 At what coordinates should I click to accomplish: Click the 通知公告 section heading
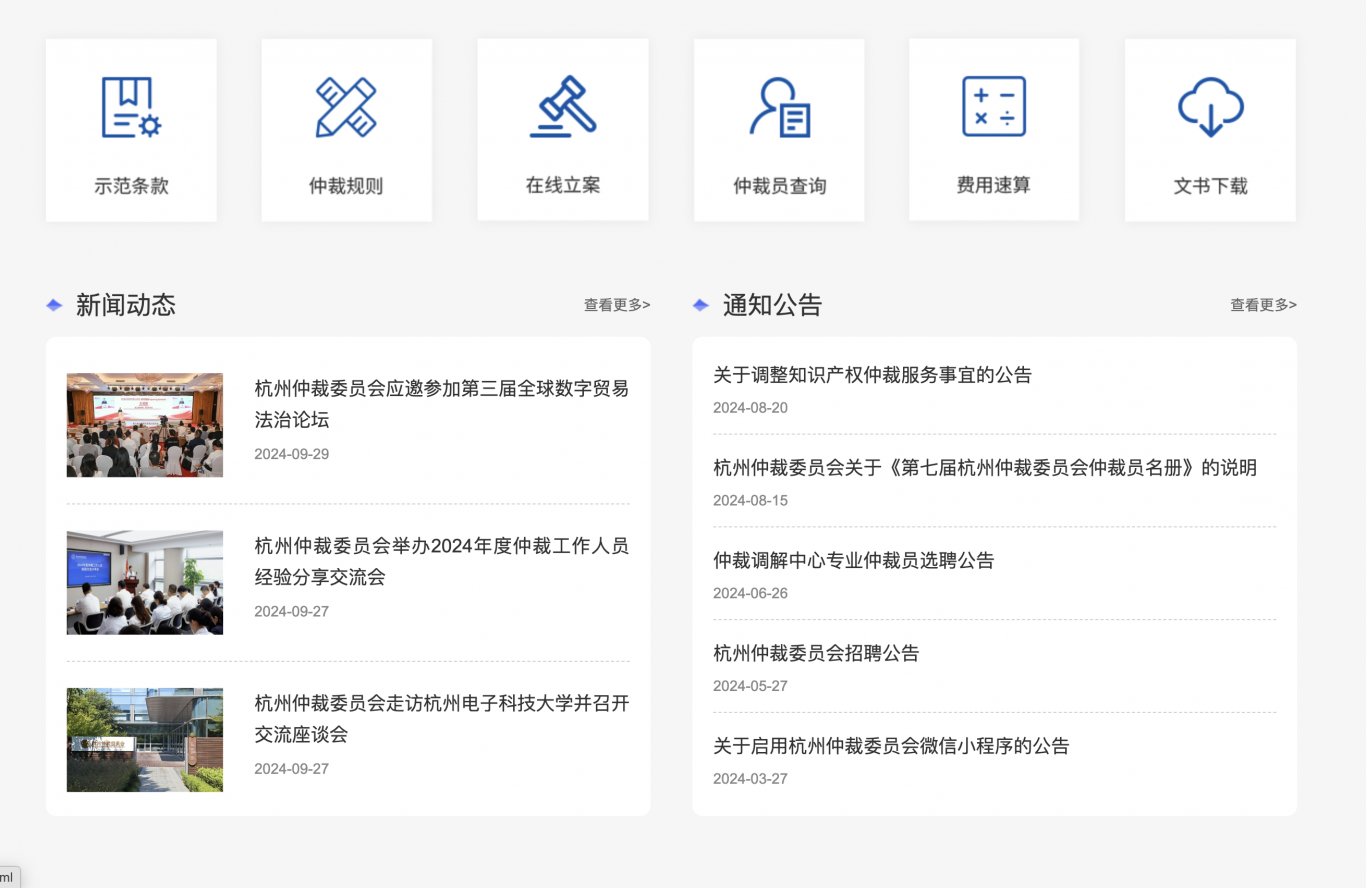pyautogui.click(x=772, y=305)
